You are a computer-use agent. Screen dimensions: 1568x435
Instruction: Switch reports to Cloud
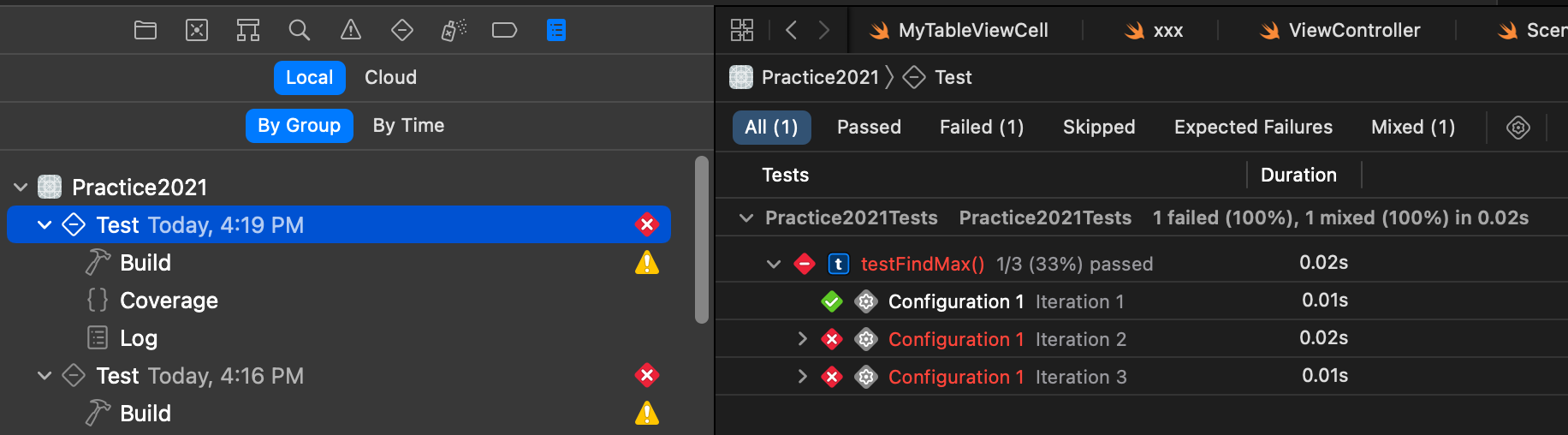point(390,78)
